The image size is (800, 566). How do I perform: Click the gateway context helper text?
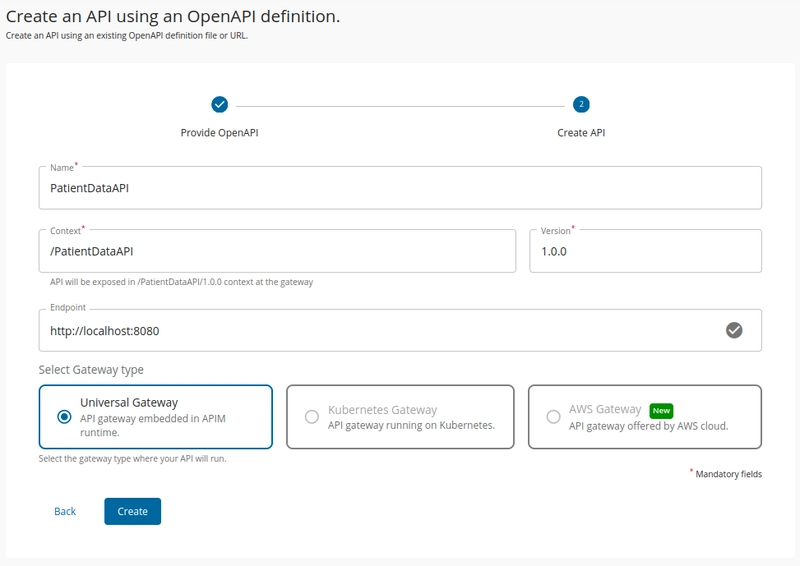click(181, 282)
